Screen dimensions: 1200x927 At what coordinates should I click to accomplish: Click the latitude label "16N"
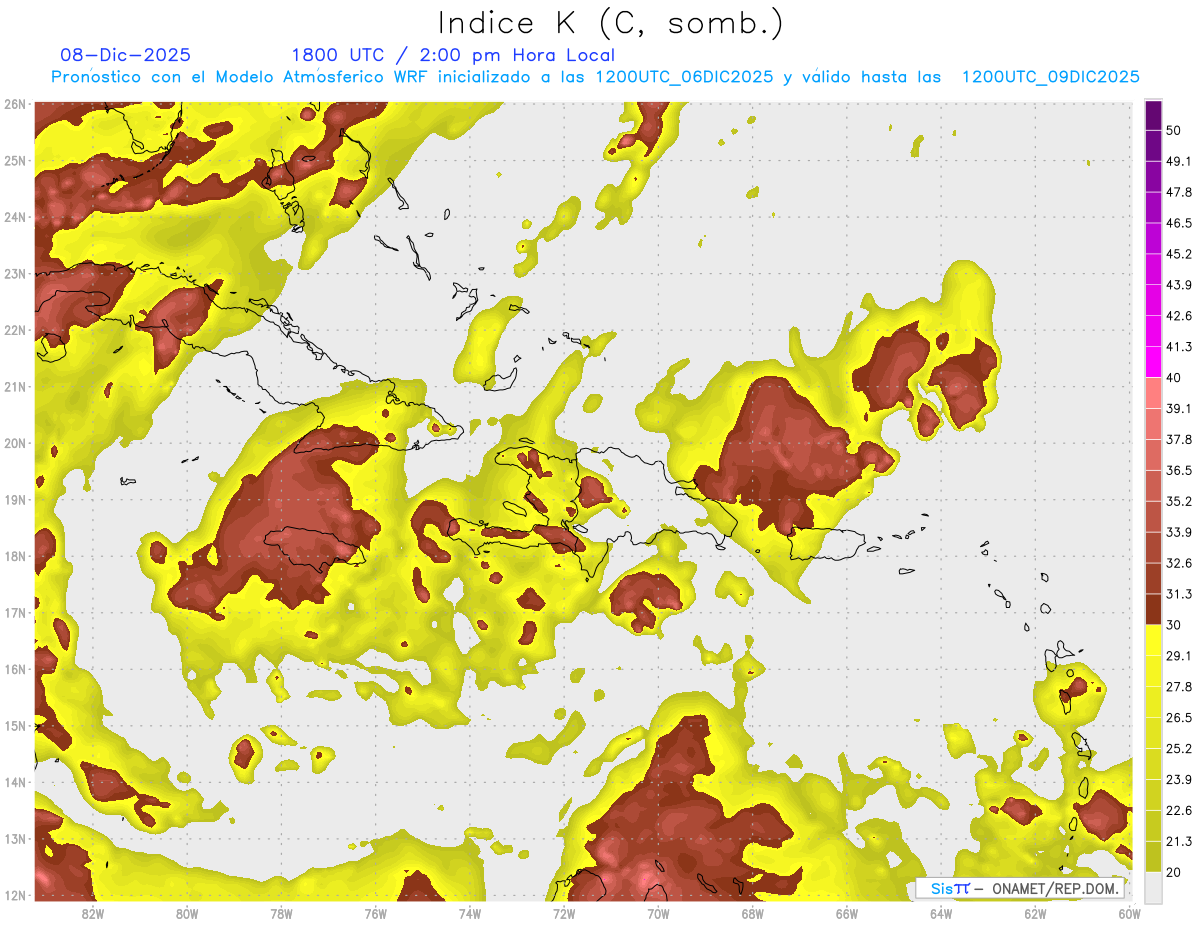point(15,669)
